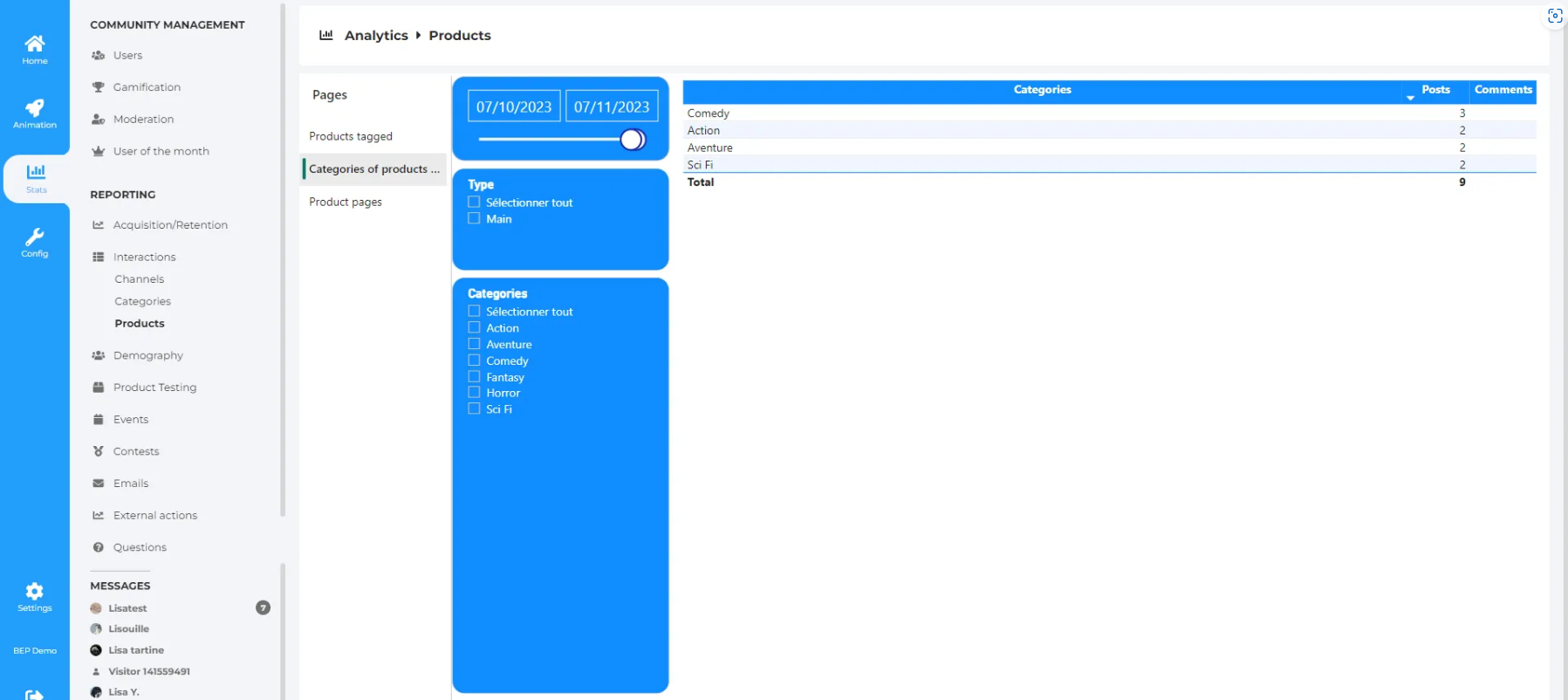Click the Gamification trophy icon
Image resolution: width=1568 pixels, height=700 pixels.
99,87
